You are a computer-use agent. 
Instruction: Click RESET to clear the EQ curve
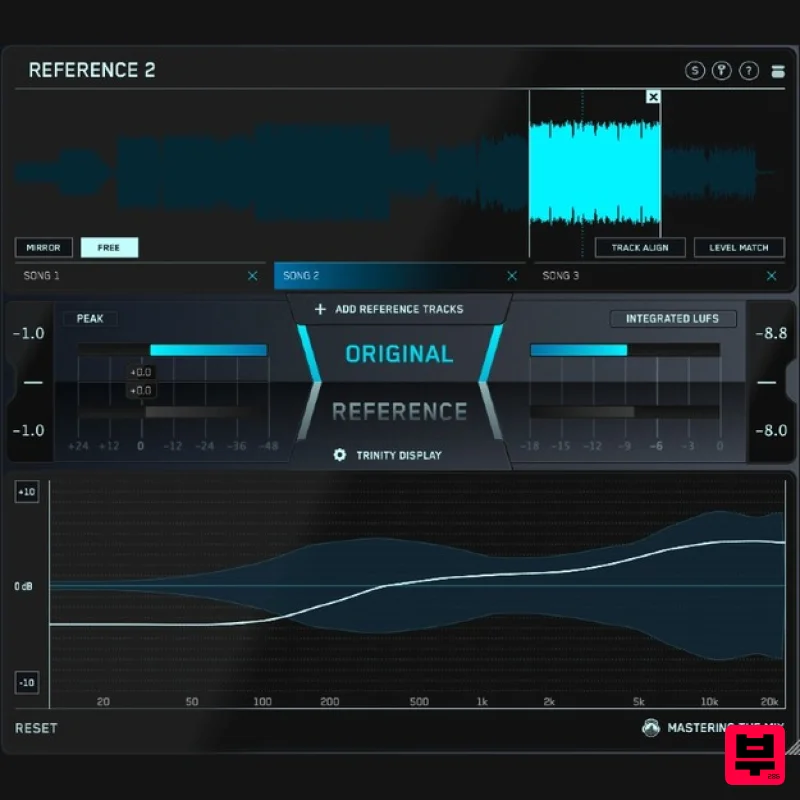click(x=35, y=728)
